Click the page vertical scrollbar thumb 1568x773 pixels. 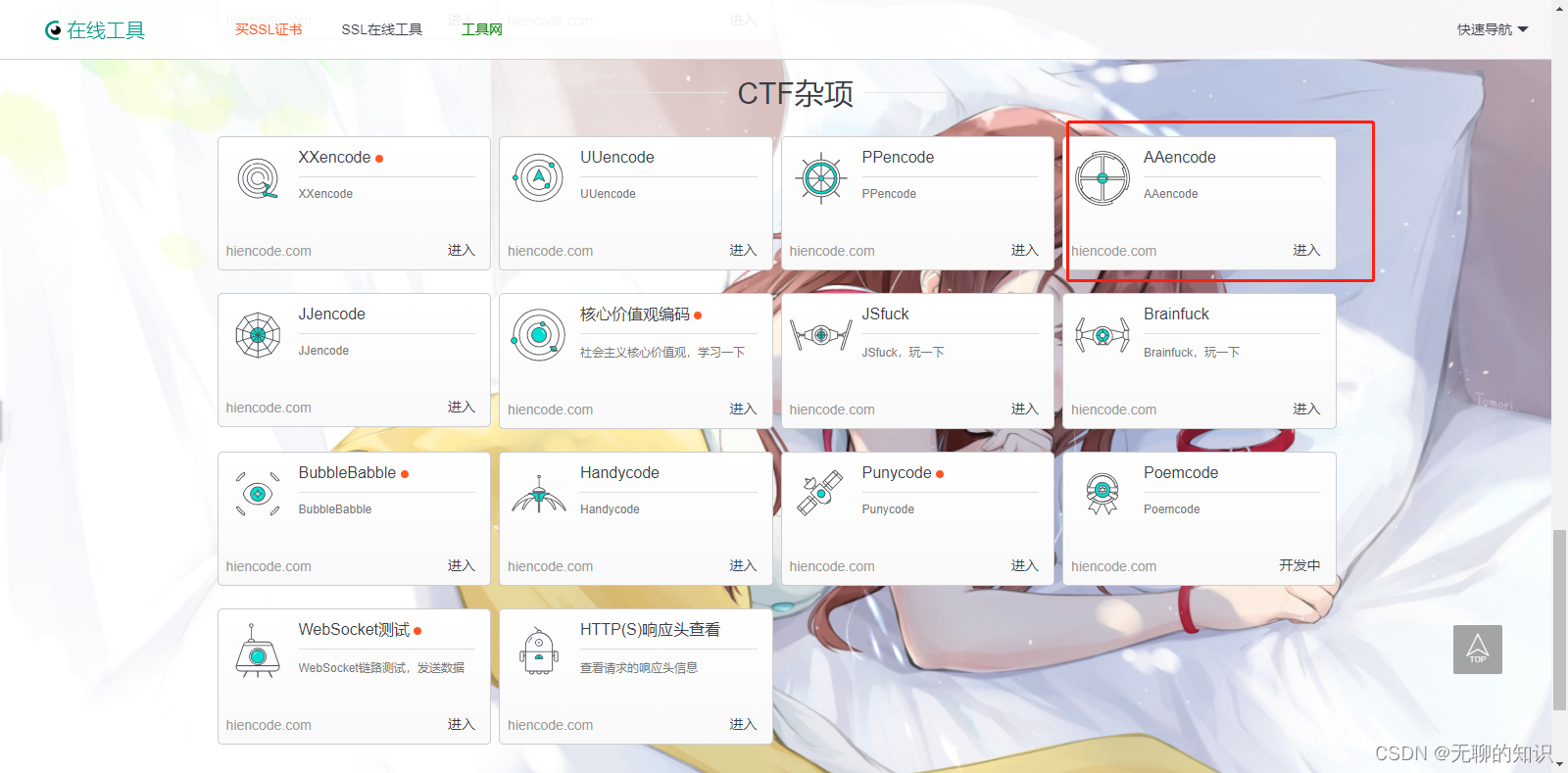(1559, 619)
